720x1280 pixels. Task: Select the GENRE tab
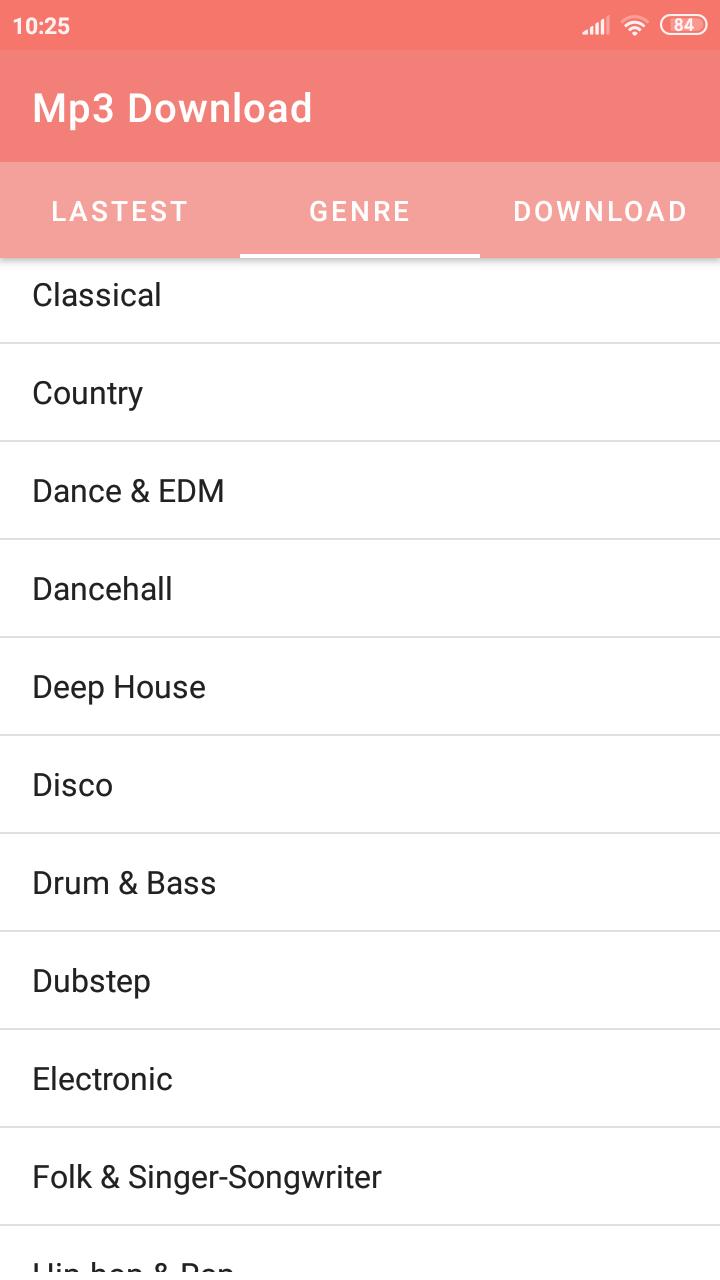pyautogui.click(x=360, y=211)
